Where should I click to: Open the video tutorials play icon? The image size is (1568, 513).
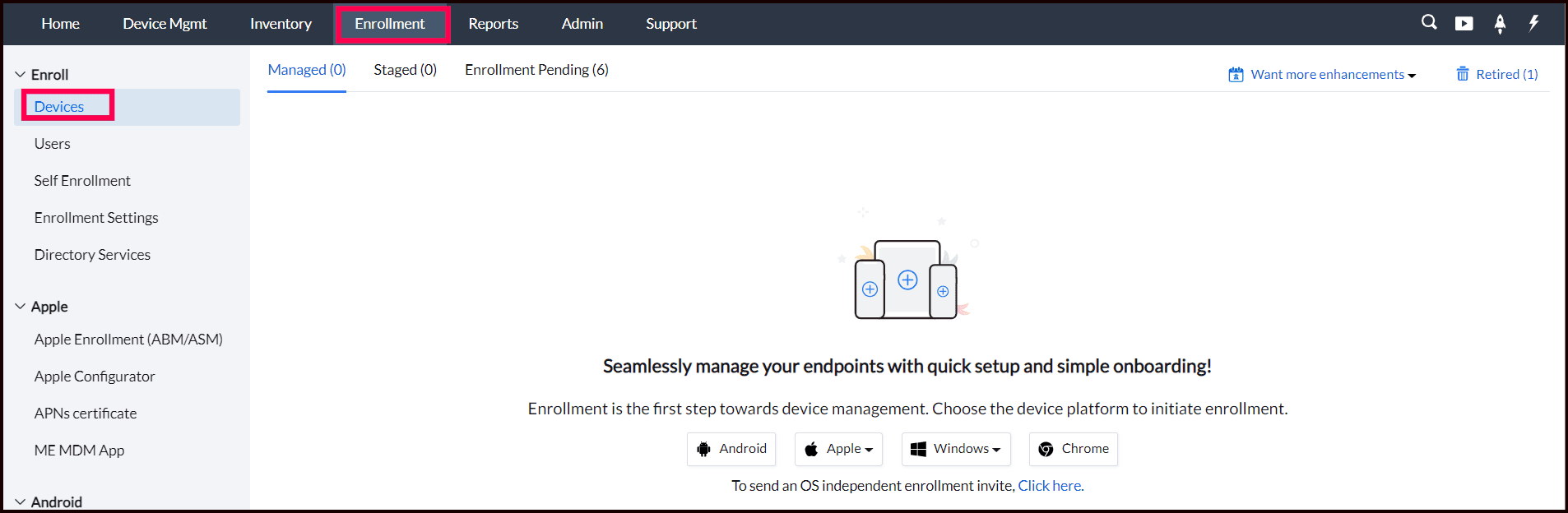tap(1464, 24)
